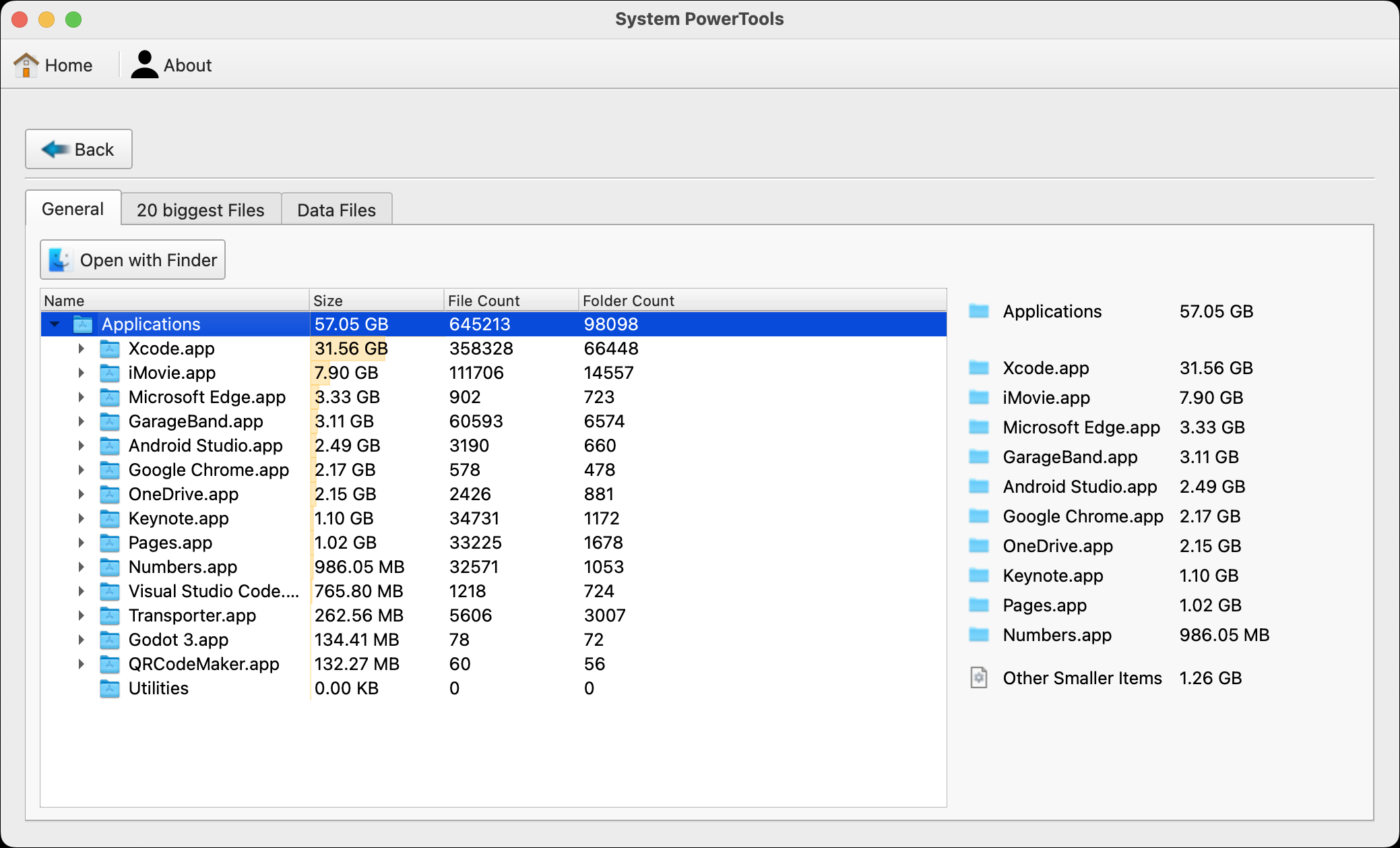Click 1.26 GB value in summary
Screen dimensions: 1400x848
click(1210, 677)
